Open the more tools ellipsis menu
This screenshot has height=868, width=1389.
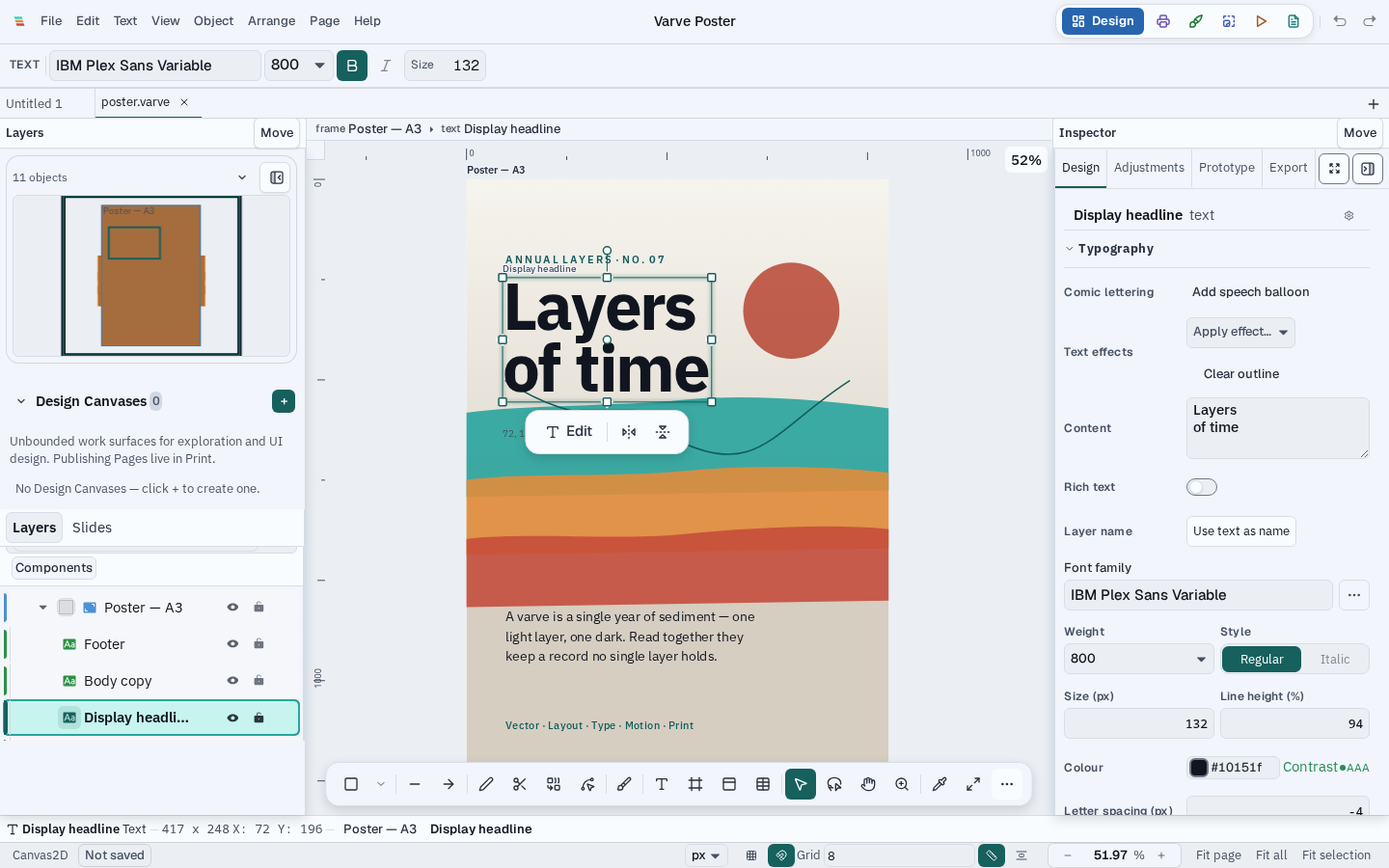pyautogui.click(x=1007, y=784)
